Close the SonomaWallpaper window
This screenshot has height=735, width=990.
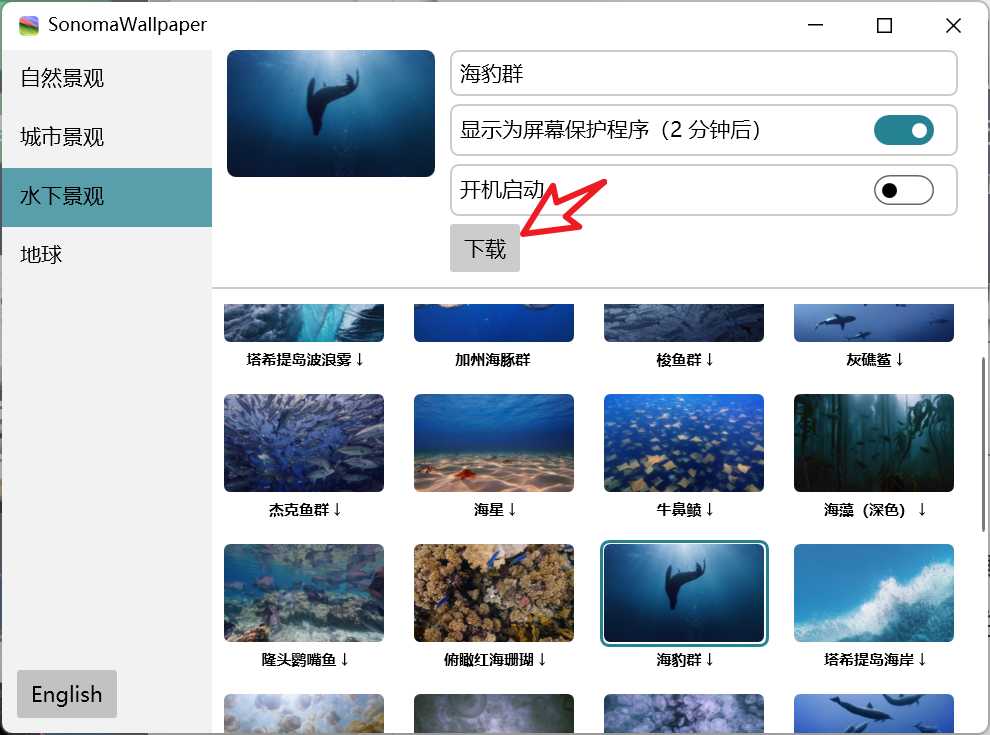point(953,25)
